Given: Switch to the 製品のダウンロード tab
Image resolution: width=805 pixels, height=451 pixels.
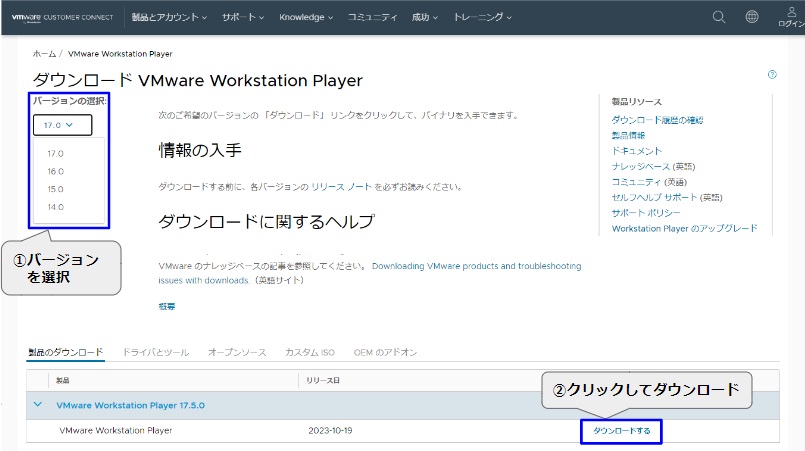Looking at the screenshot, I should 66,352.
